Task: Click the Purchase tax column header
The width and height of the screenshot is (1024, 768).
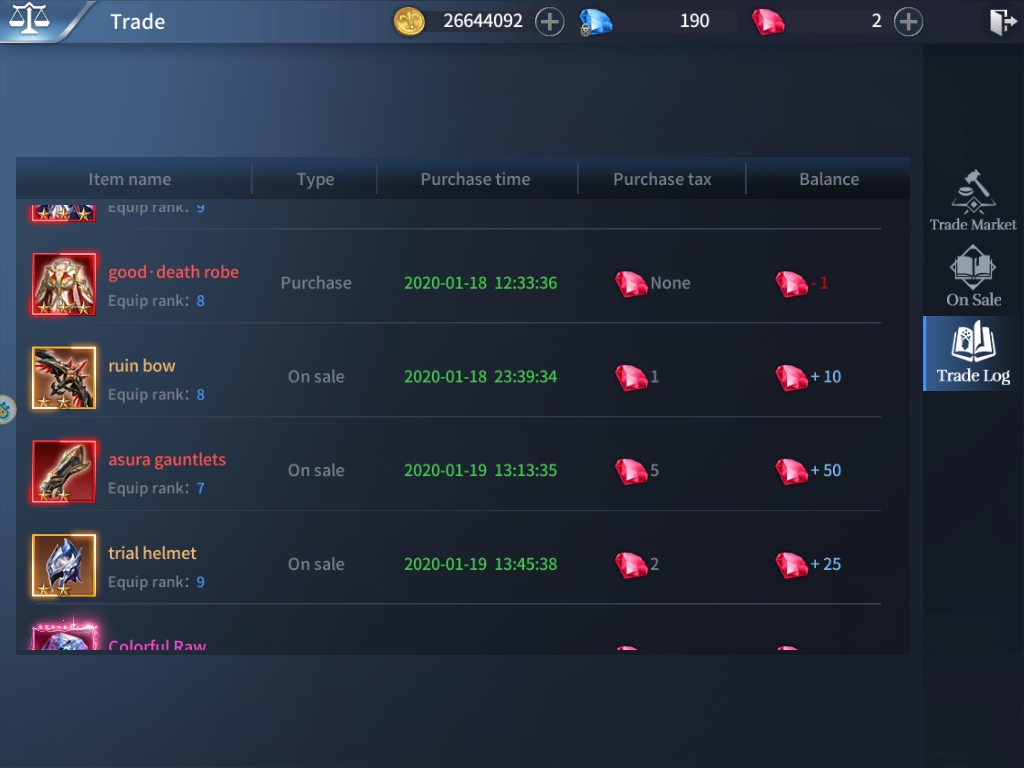Action: tap(662, 178)
